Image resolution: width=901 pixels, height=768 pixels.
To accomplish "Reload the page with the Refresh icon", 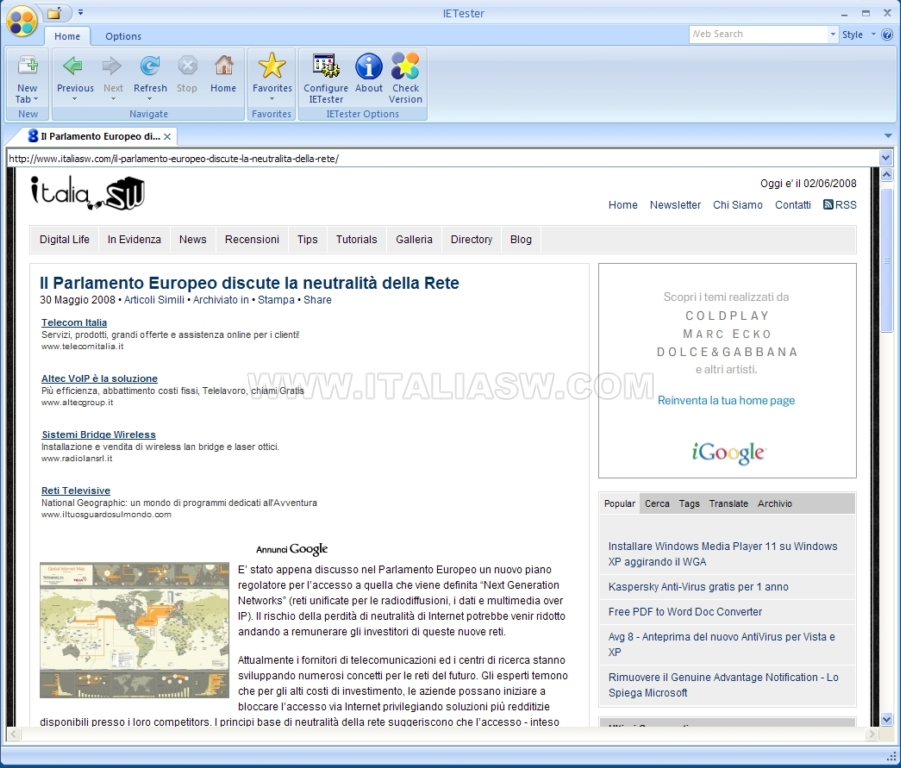I will pyautogui.click(x=150, y=66).
